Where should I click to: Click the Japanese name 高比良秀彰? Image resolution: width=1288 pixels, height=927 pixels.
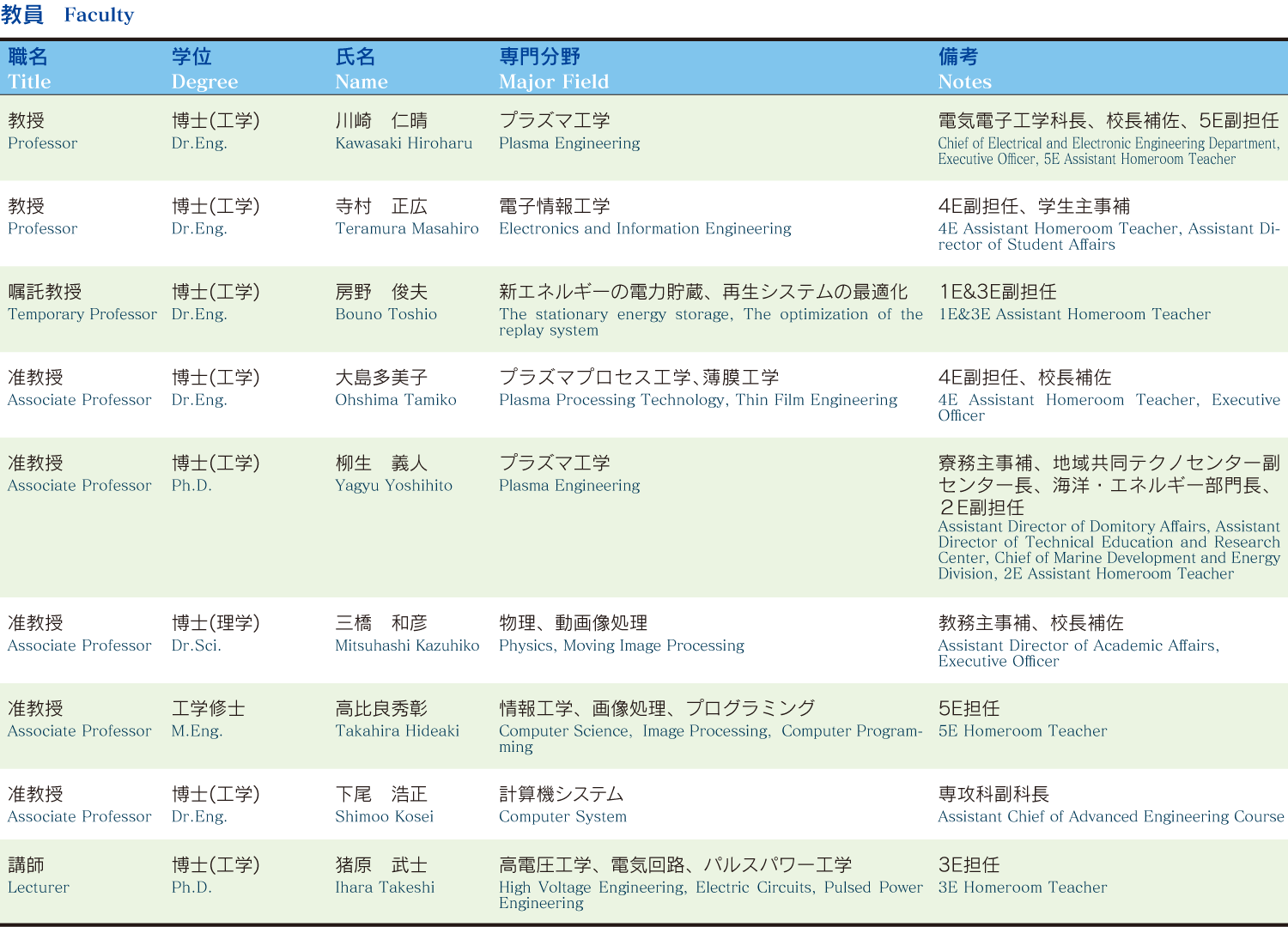coord(381,709)
